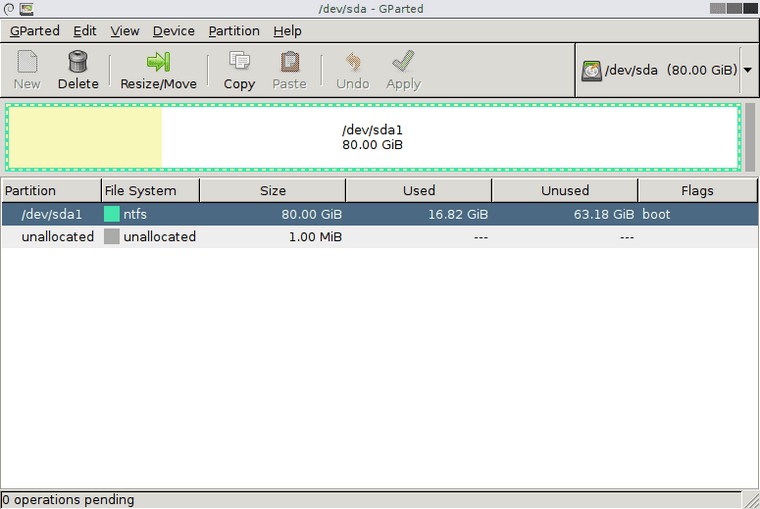Click the 16.82 GiB used cell
The width and height of the screenshot is (760, 509).
458,214
